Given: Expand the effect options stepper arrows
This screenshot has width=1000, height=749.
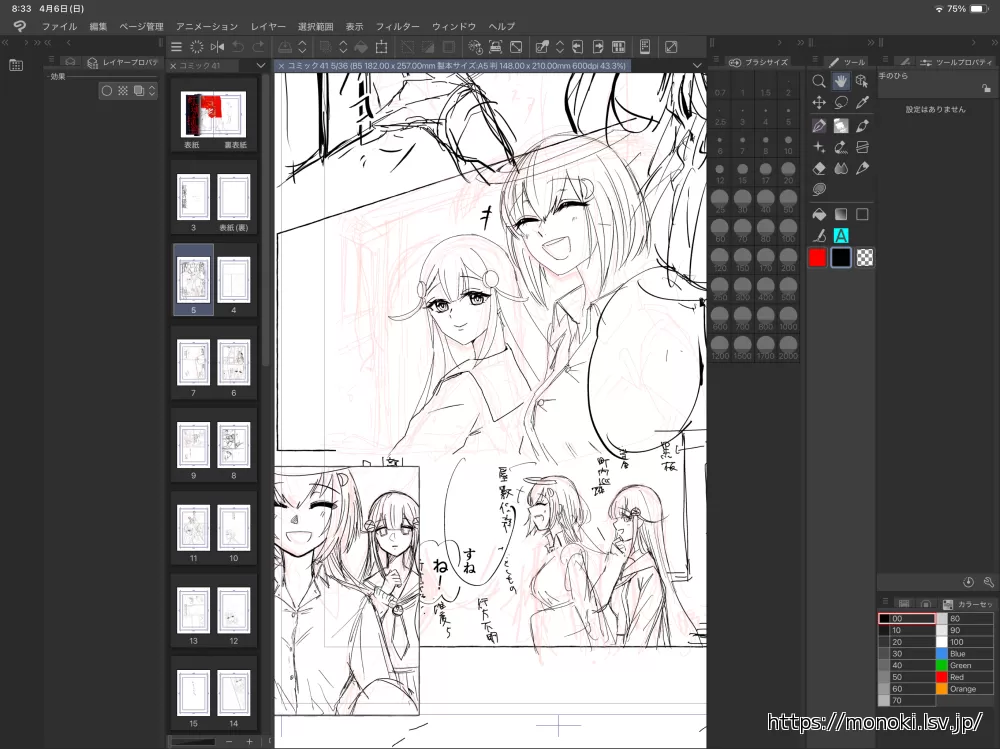Looking at the screenshot, I should 152,91.
